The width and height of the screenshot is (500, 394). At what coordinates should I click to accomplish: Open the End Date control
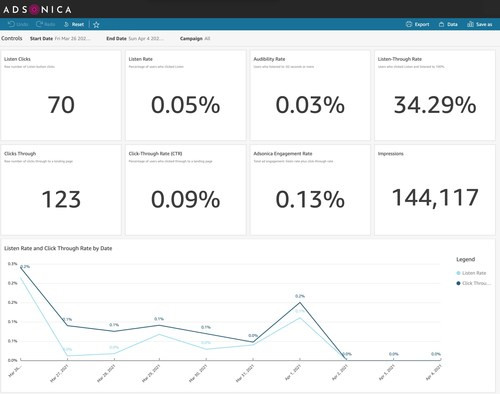tap(135, 38)
